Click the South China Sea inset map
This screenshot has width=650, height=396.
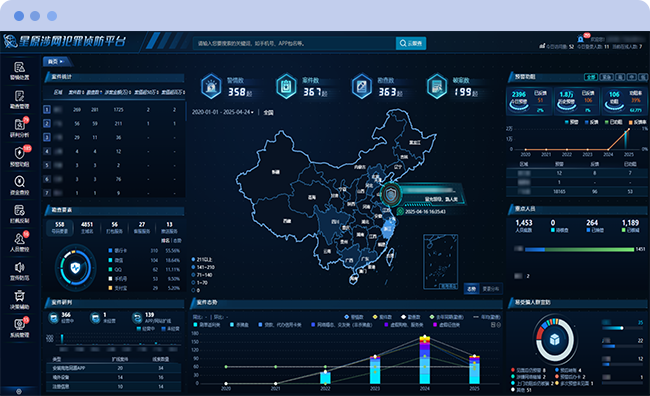(441, 262)
